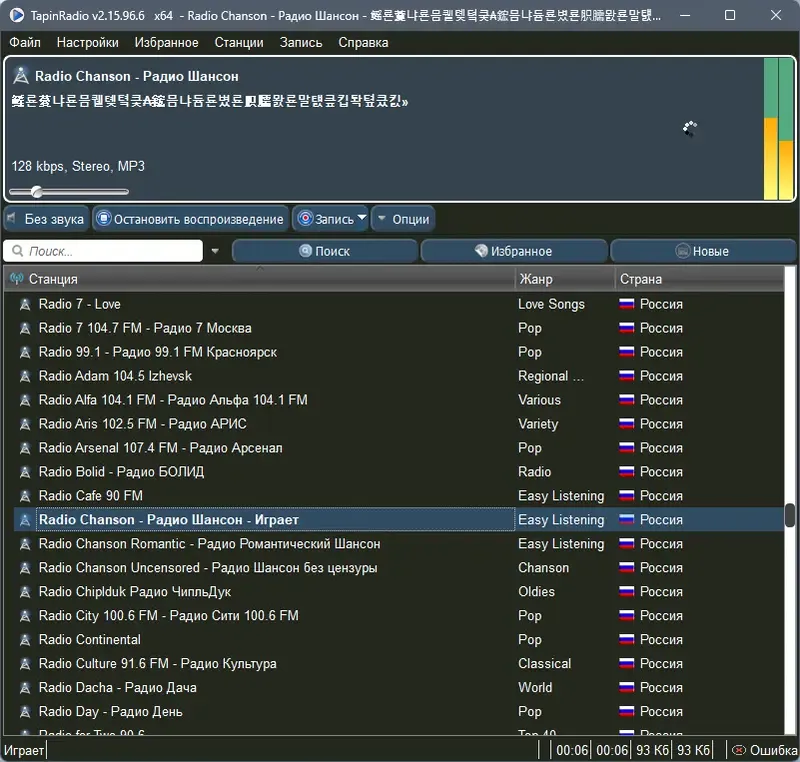Switch to the Избранное tab
800x762 pixels.
pos(513,251)
